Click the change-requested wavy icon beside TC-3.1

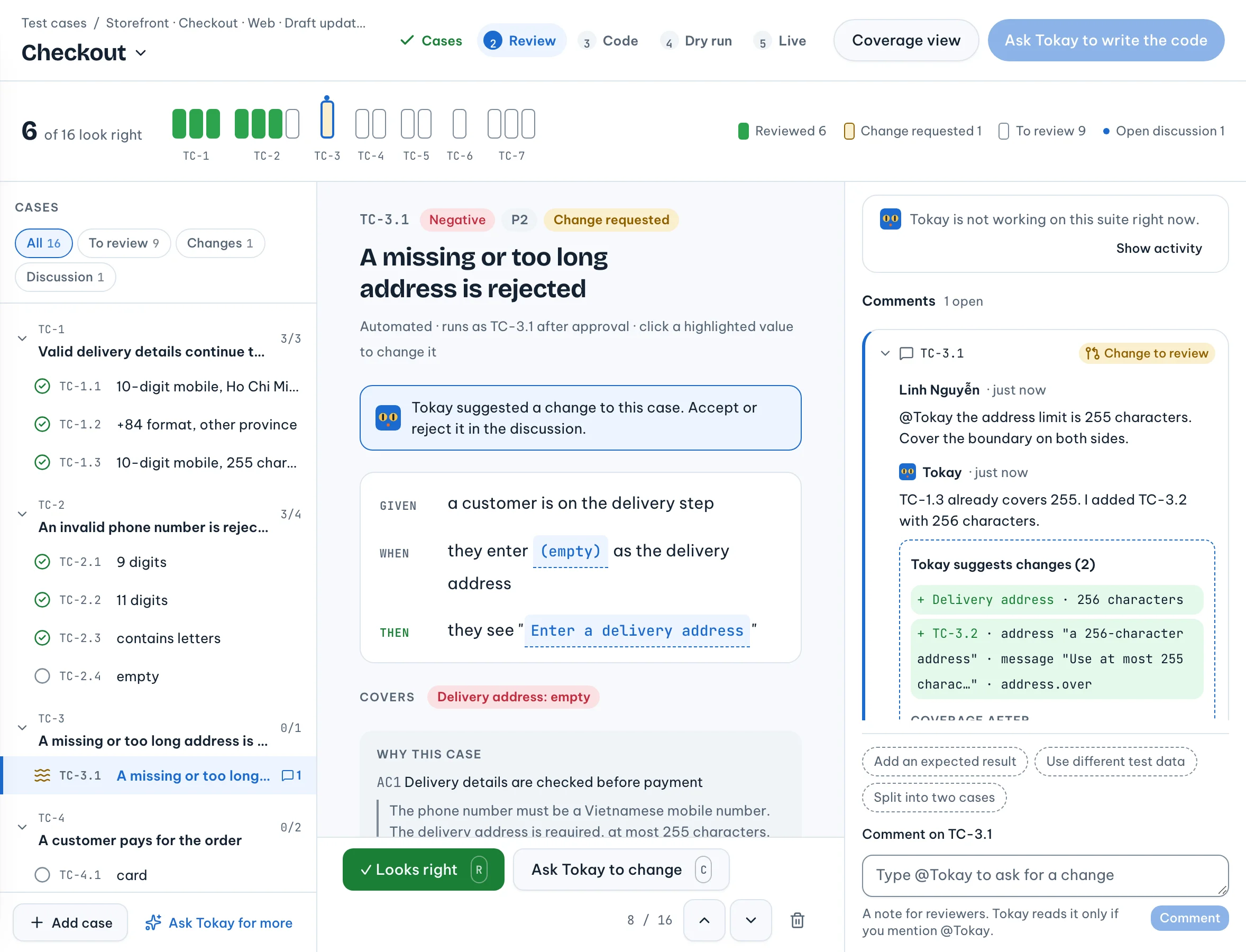42,775
